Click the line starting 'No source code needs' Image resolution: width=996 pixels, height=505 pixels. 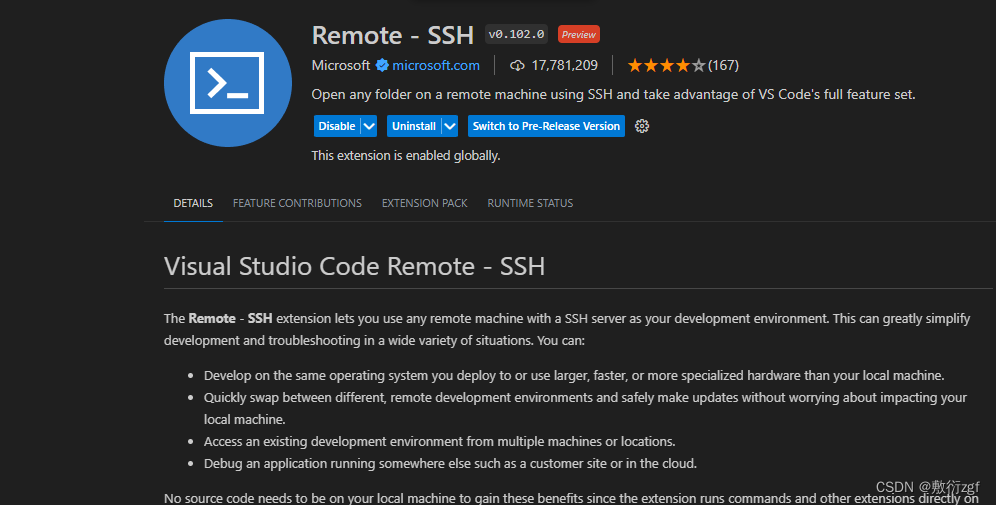571,498
